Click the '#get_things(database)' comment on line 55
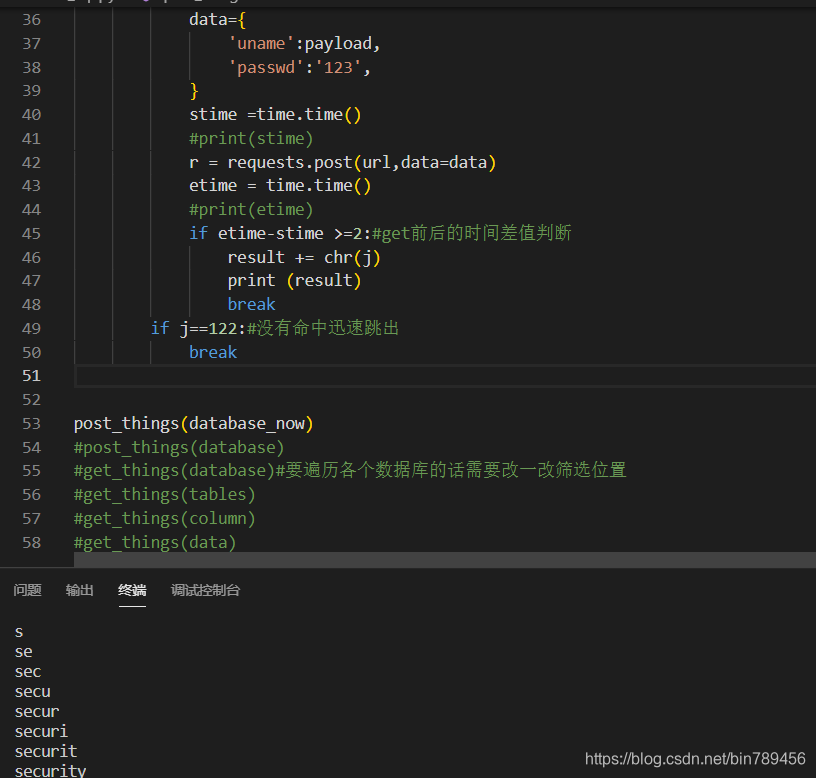The height and width of the screenshot is (778, 816). pyautogui.click(x=174, y=470)
